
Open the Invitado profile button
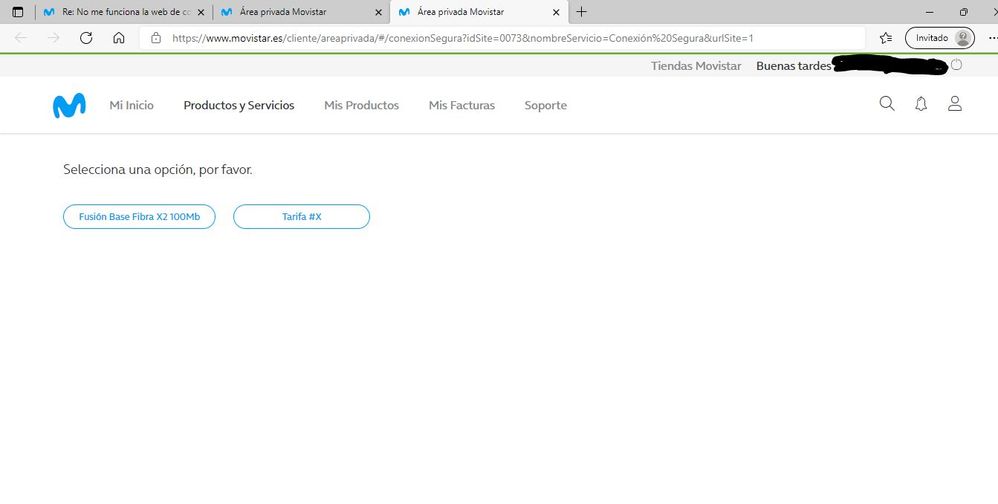(x=939, y=38)
